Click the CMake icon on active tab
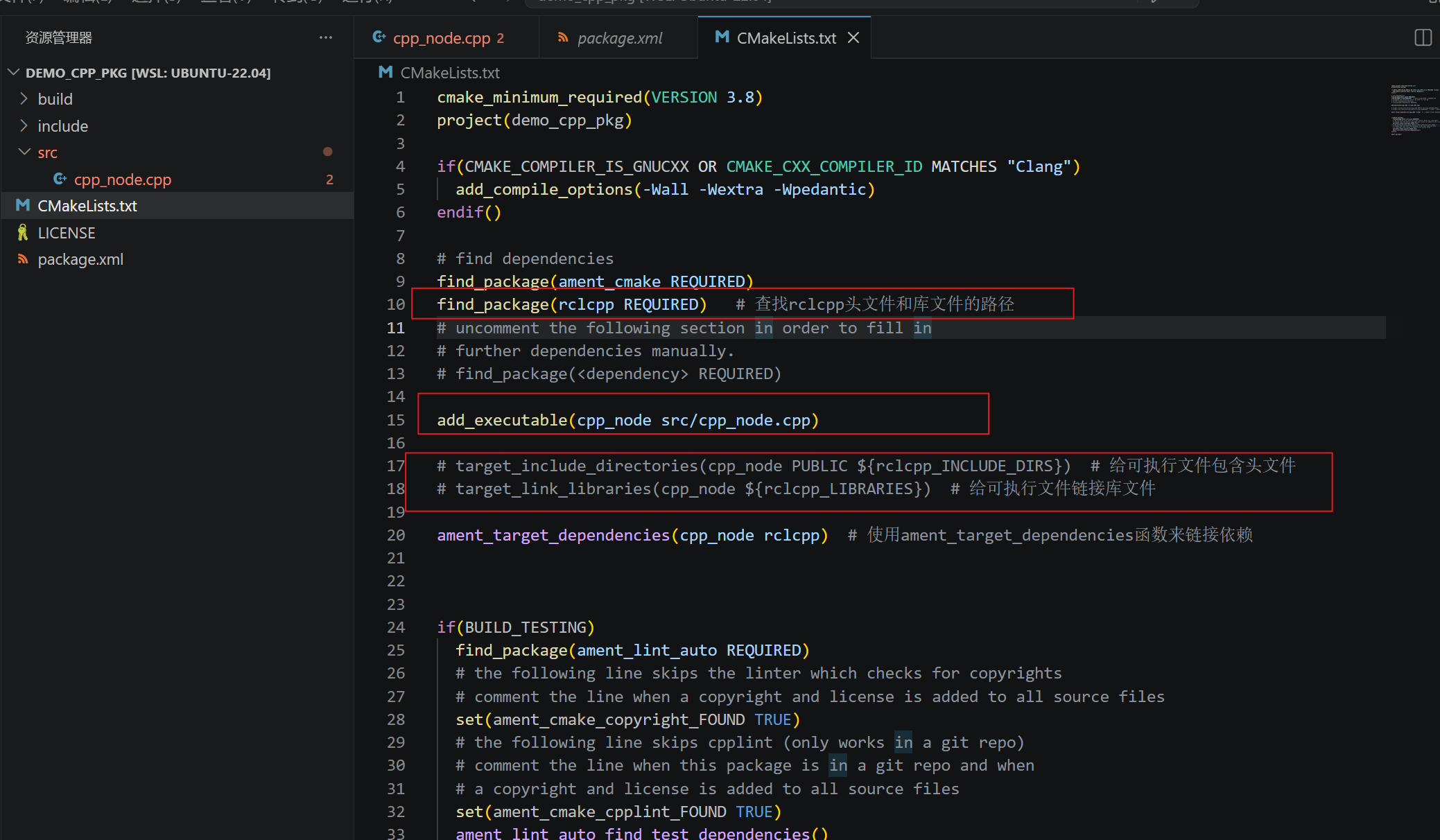This screenshot has height=840, width=1440. click(722, 37)
